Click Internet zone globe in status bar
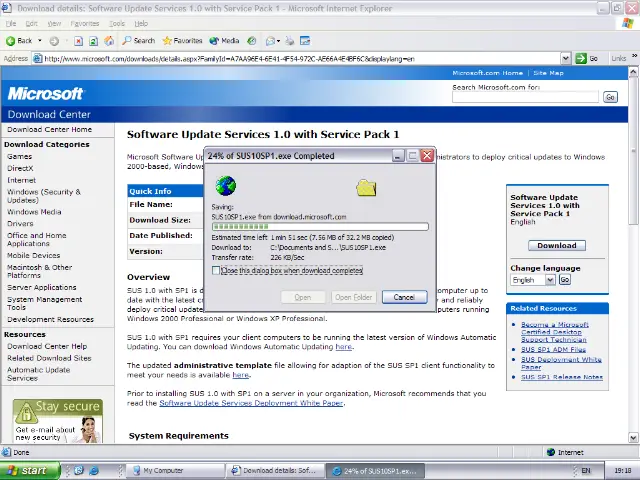The width and height of the screenshot is (640, 480). coord(551,452)
